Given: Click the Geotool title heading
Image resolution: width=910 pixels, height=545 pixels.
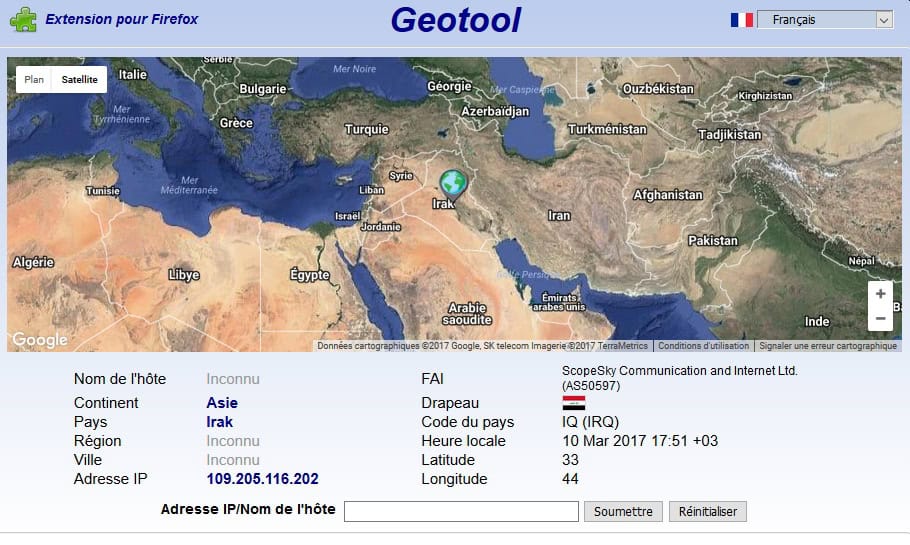Looking at the screenshot, I should pos(456,20).
